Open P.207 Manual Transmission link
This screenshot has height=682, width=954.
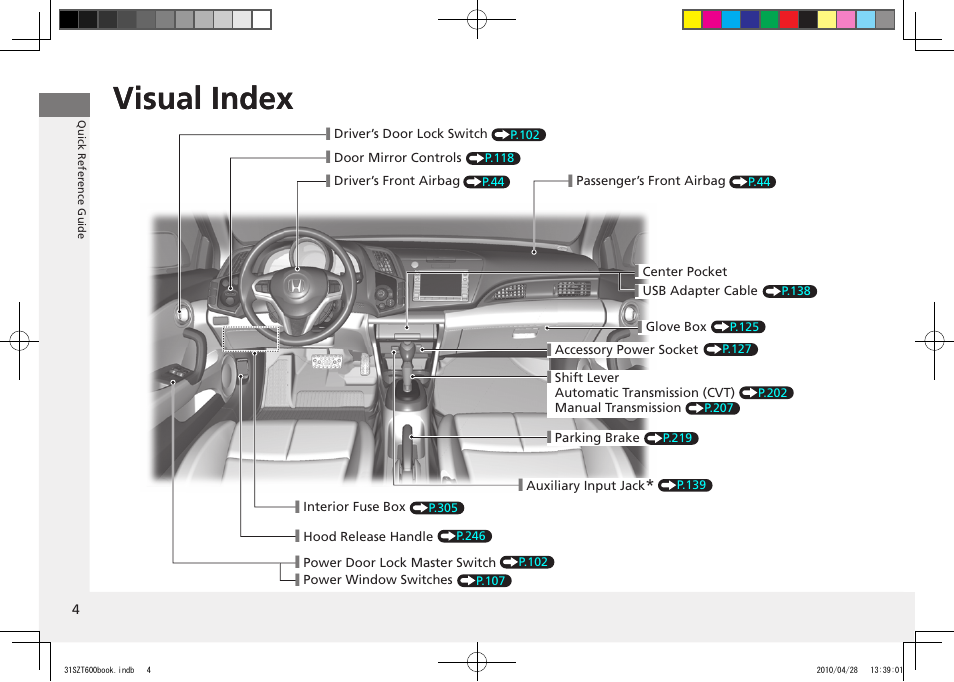tap(712, 408)
